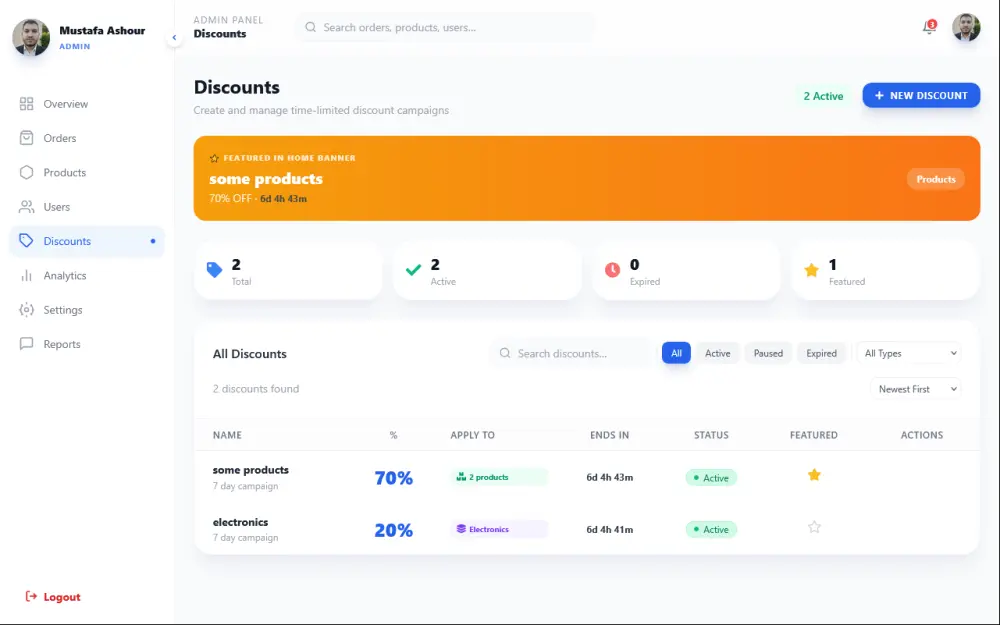Open Orders in the sidebar
Viewport: 1000px width, 625px height.
[87, 138]
